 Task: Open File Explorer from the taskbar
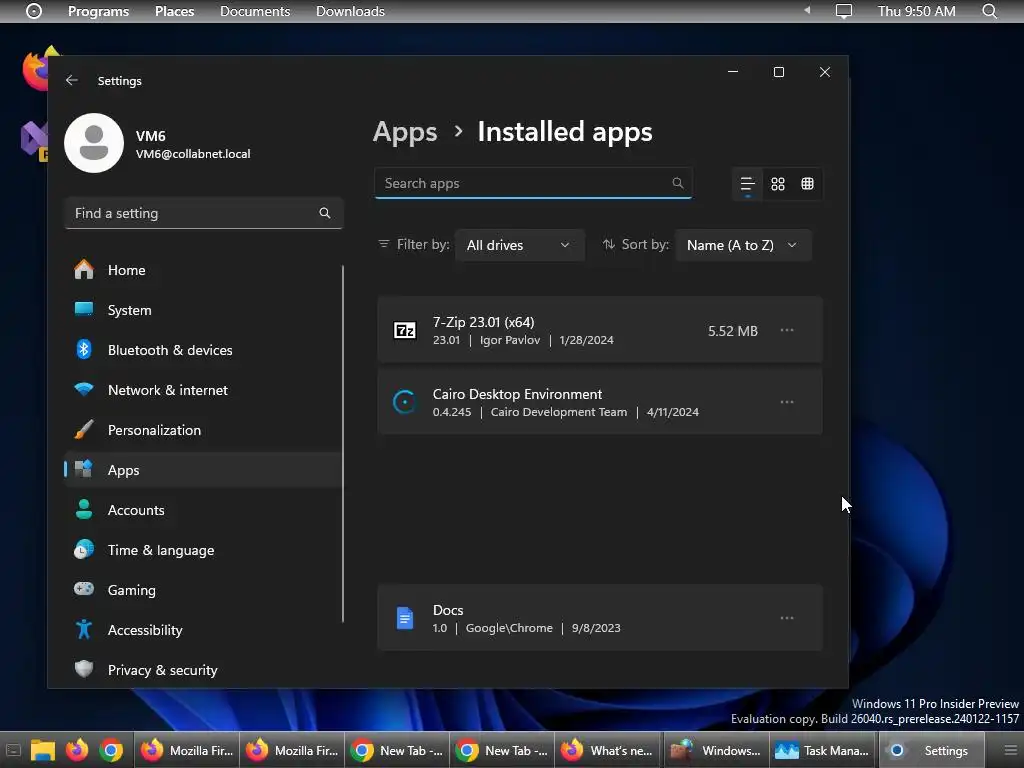(x=42, y=750)
